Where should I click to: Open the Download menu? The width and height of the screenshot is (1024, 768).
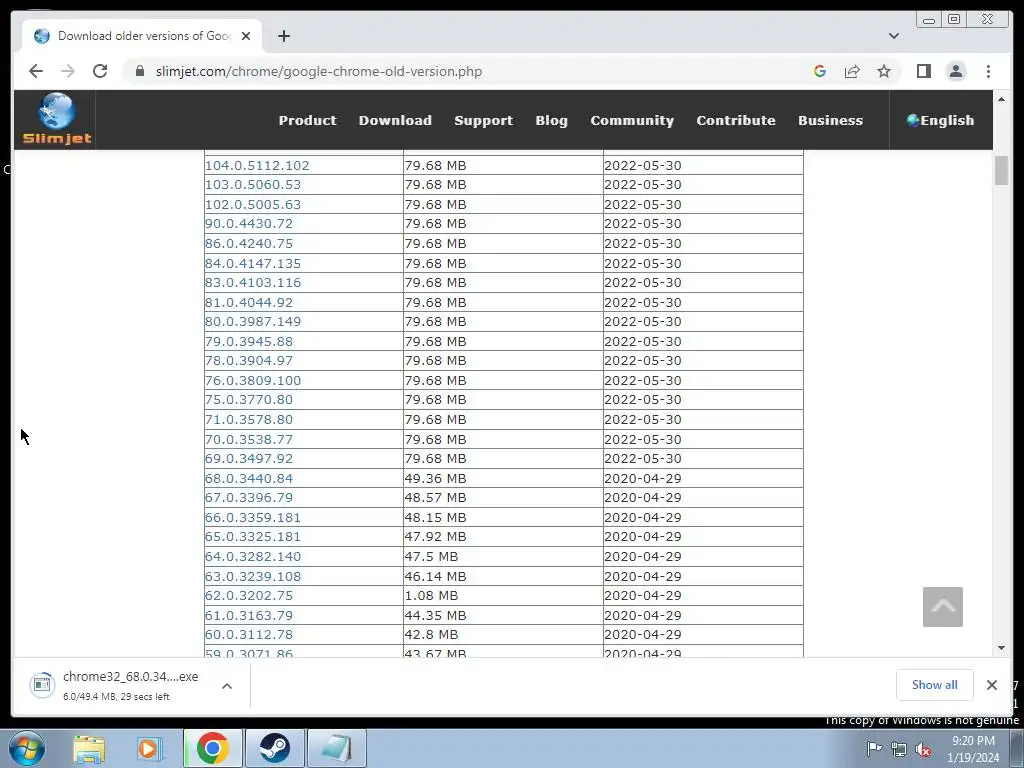(395, 120)
